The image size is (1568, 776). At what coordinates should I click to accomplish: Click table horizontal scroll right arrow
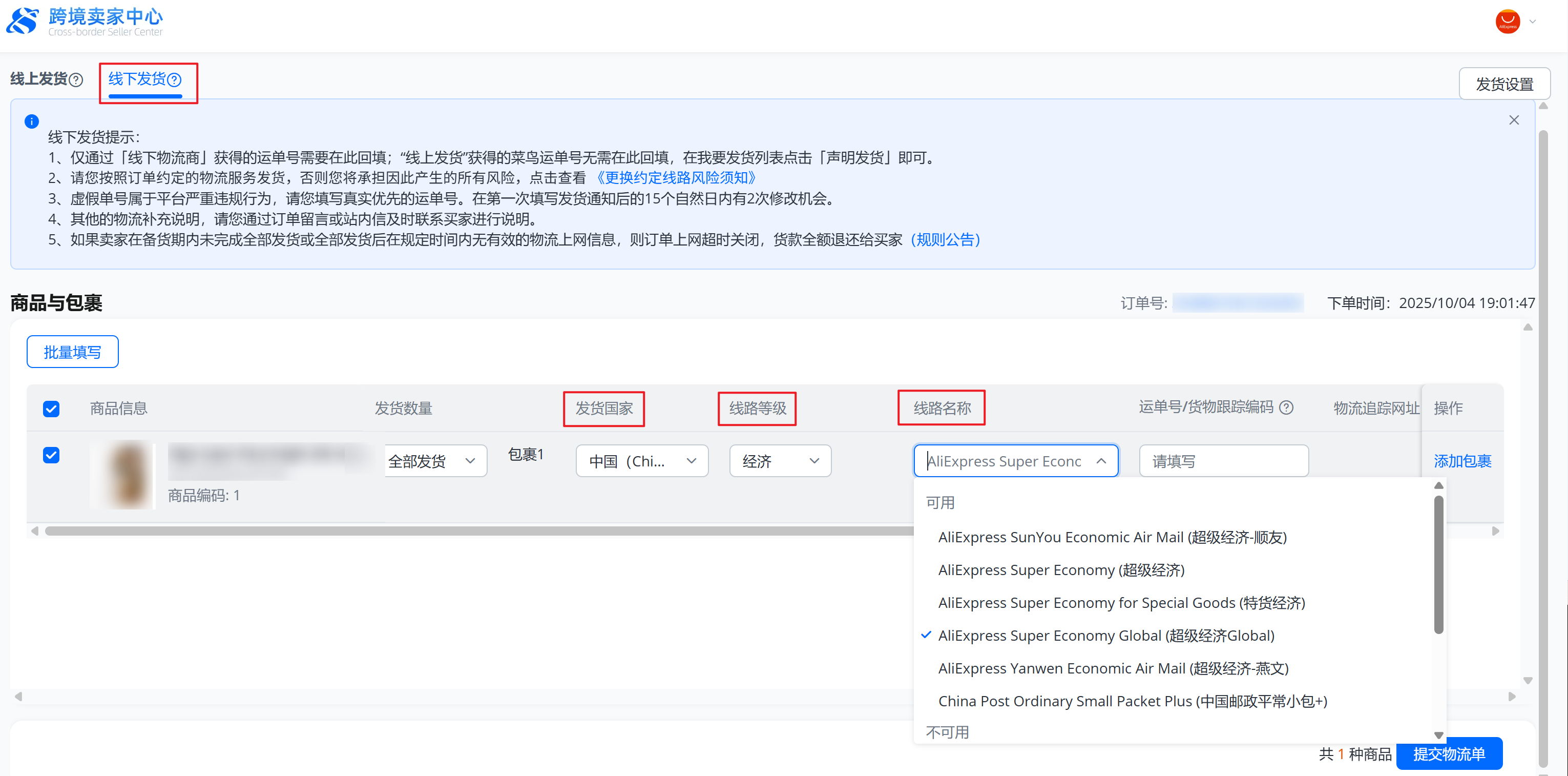point(1496,531)
